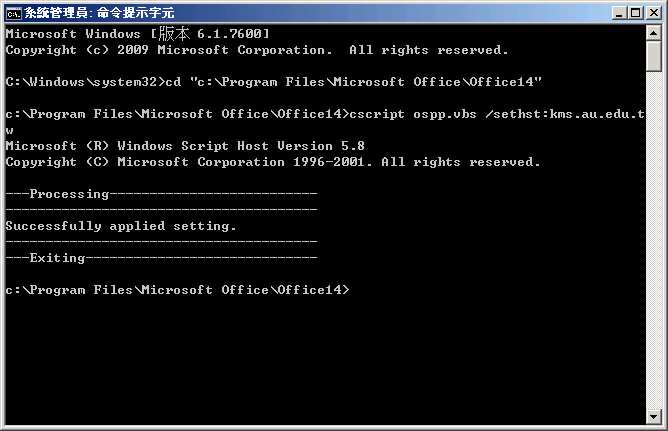The height and width of the screenshot is (431, 668).
Task: Click the '---Processing---' output line
Action: tap(161, 194)
